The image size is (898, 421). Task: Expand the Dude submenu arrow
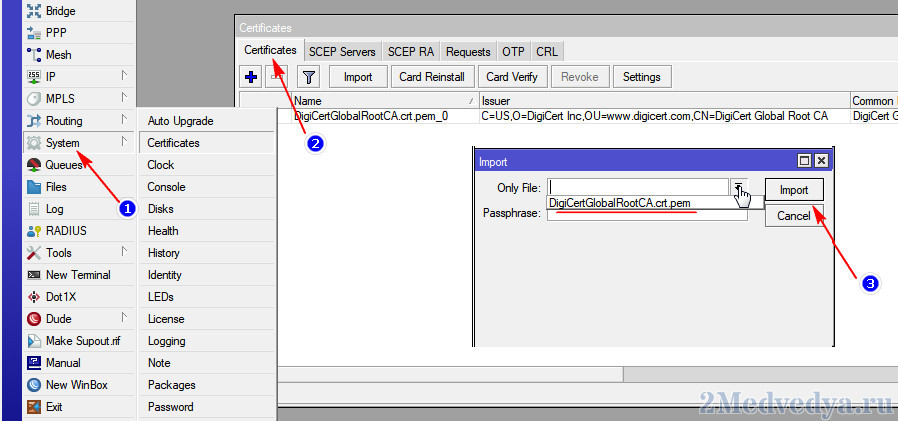123,318
